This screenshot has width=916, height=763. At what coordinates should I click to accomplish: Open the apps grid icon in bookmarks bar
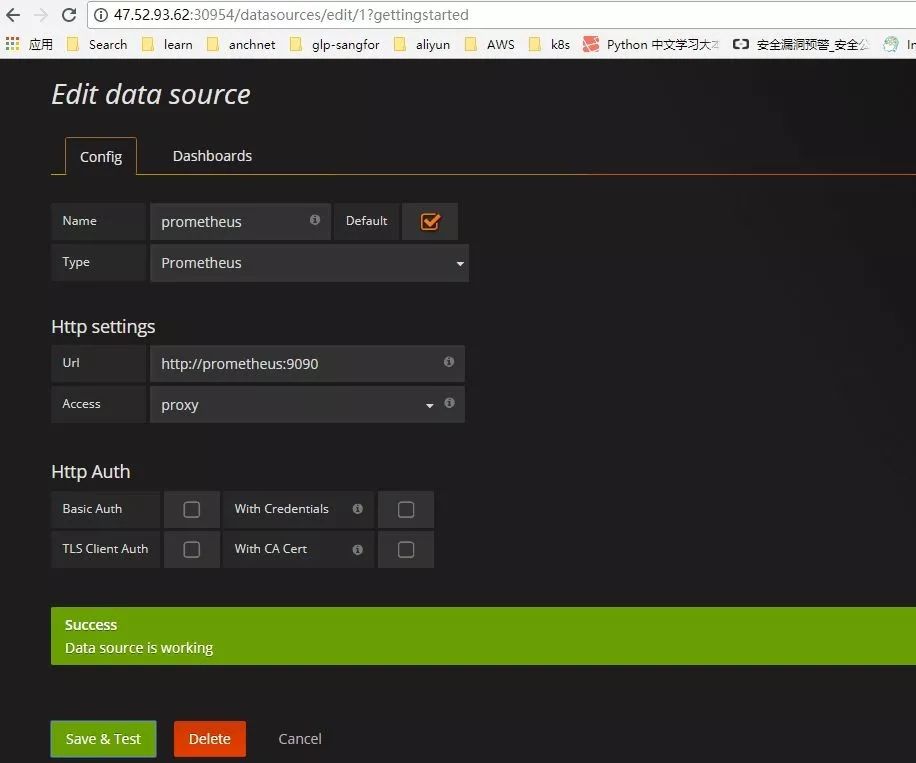[12, 44]
